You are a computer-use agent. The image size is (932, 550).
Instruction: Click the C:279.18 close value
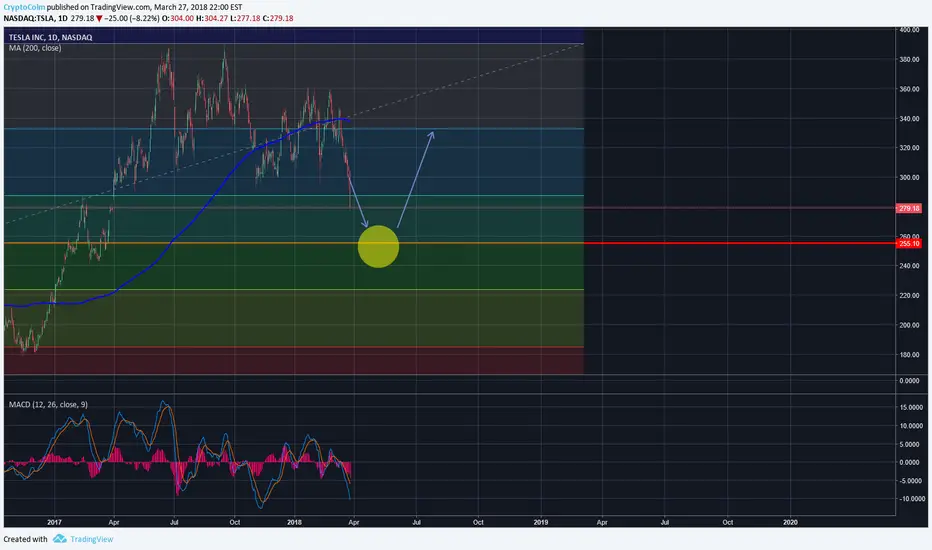click(278, 18)
